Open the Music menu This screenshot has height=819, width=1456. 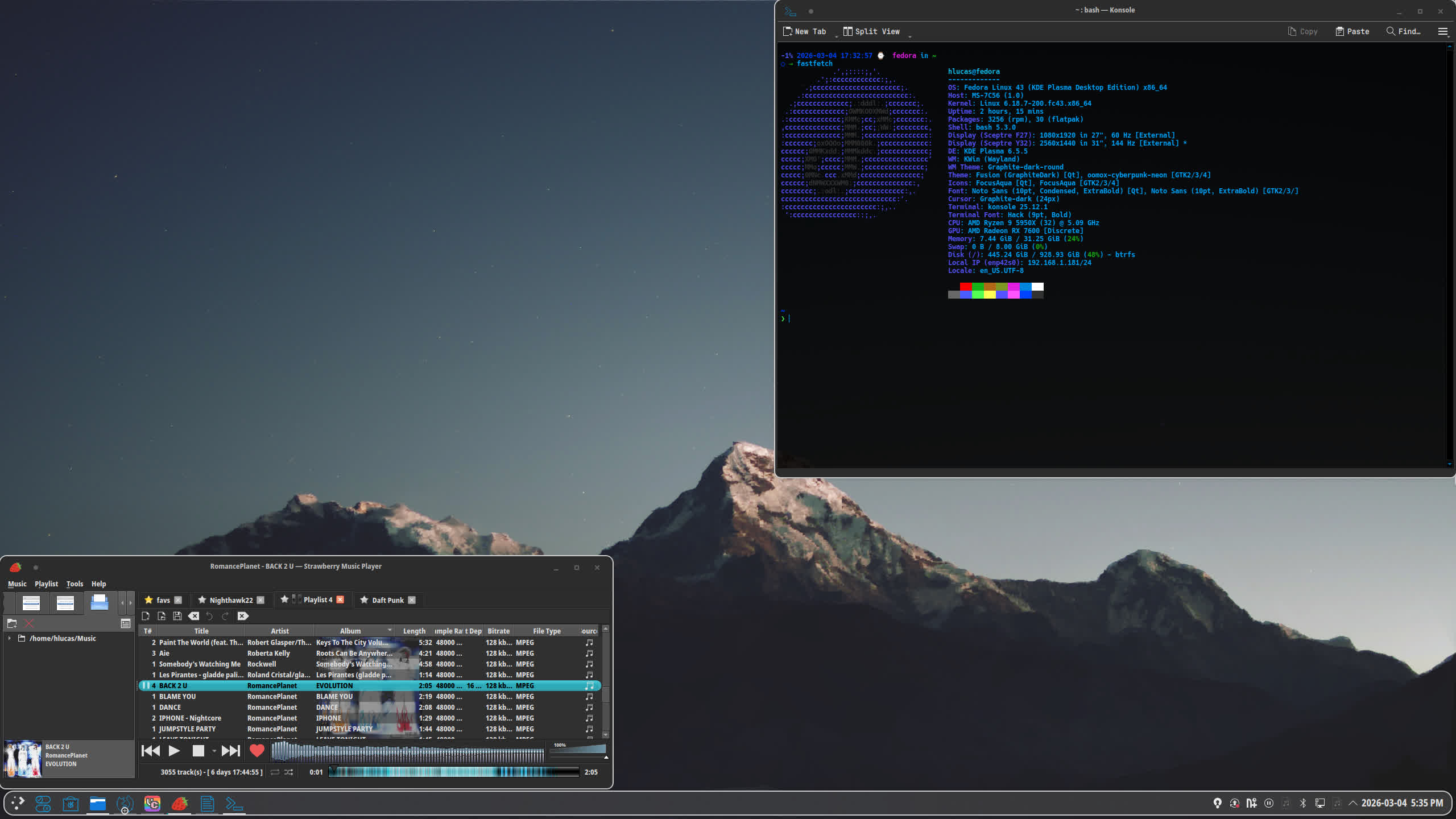coord(17,584)
